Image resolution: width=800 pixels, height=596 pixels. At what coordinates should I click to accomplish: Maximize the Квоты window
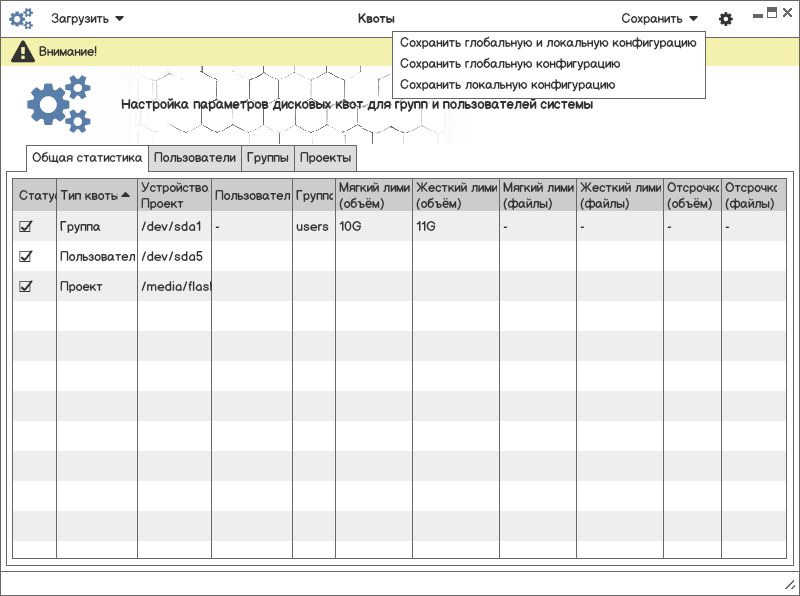tap(772, 13)
